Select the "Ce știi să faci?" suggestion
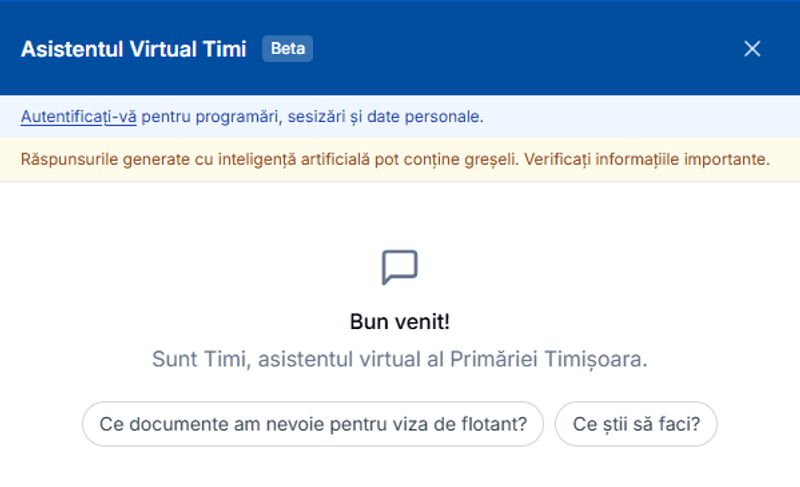This screenshot has width=800, height=487. coord(636,423)
